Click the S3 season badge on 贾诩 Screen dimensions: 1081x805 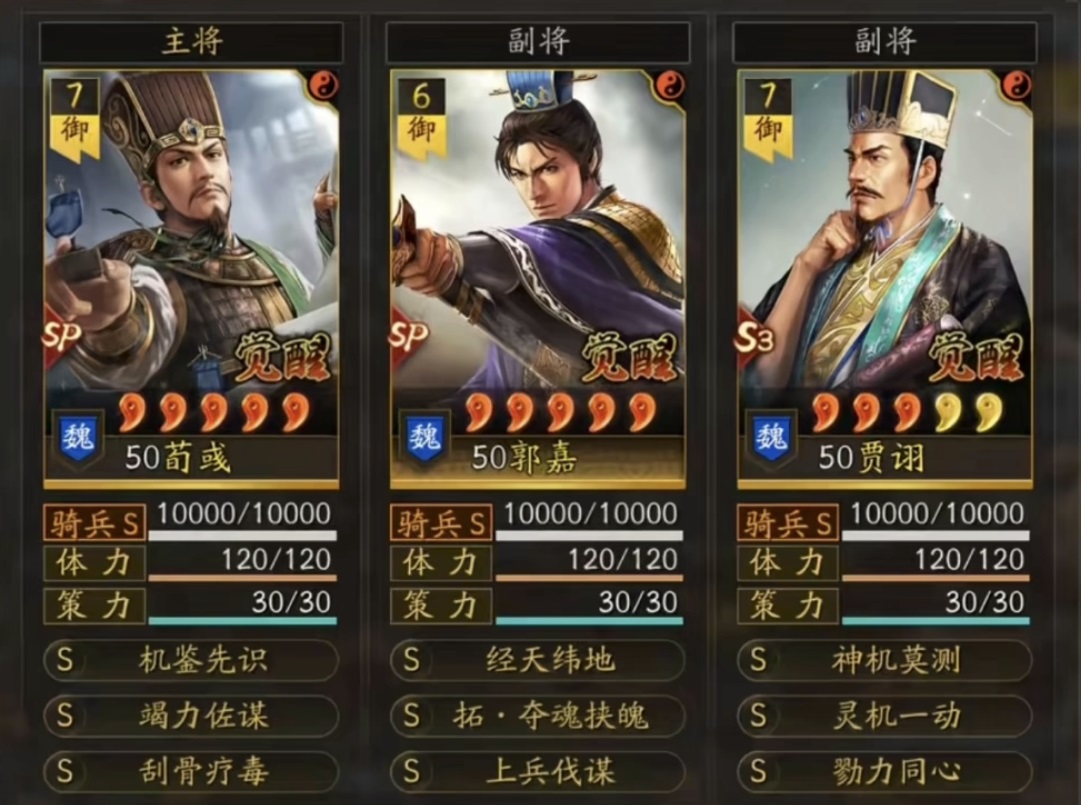point(754,336)
